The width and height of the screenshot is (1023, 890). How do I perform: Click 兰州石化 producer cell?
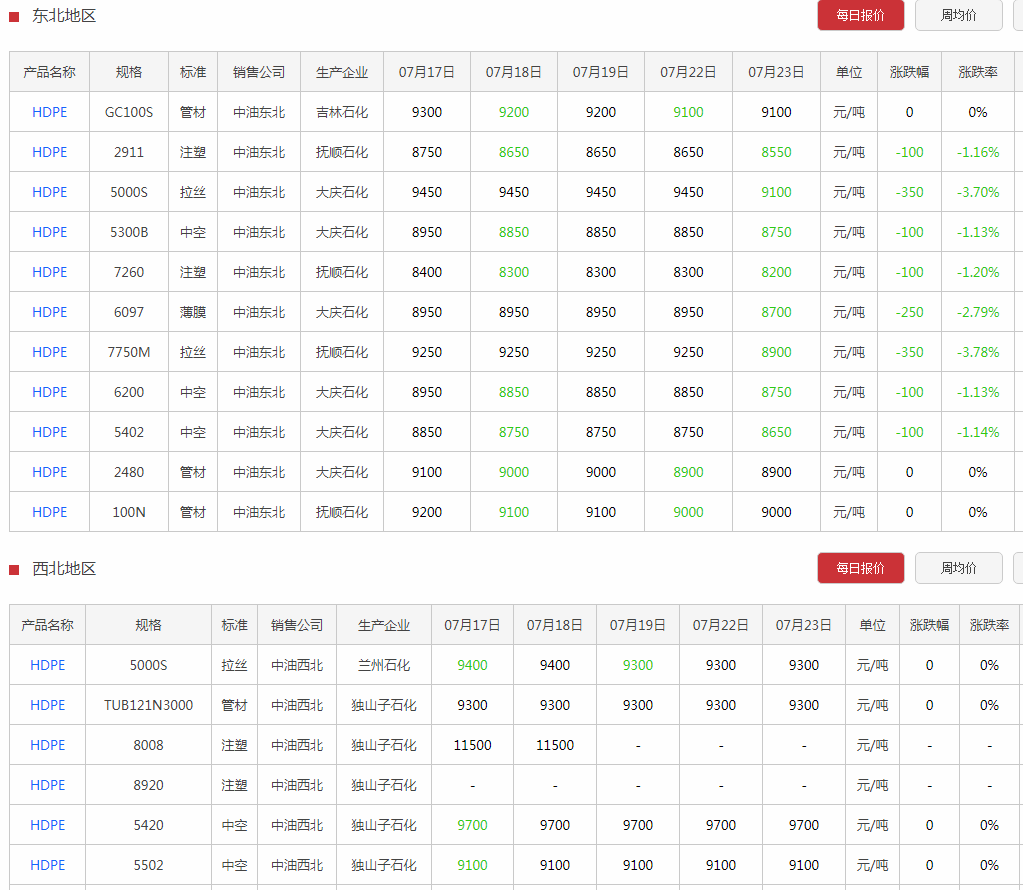coord(384,666)
